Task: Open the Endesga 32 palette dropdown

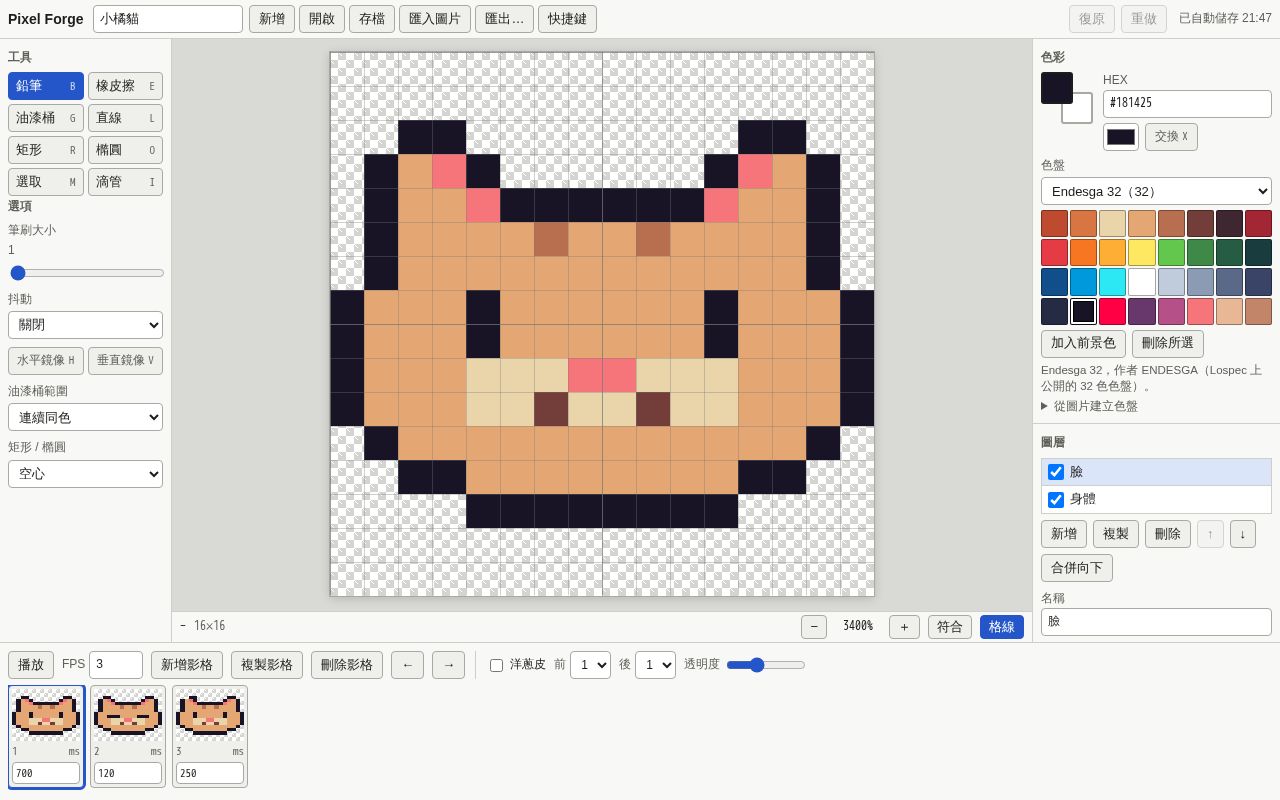Action: [1156, 191]
